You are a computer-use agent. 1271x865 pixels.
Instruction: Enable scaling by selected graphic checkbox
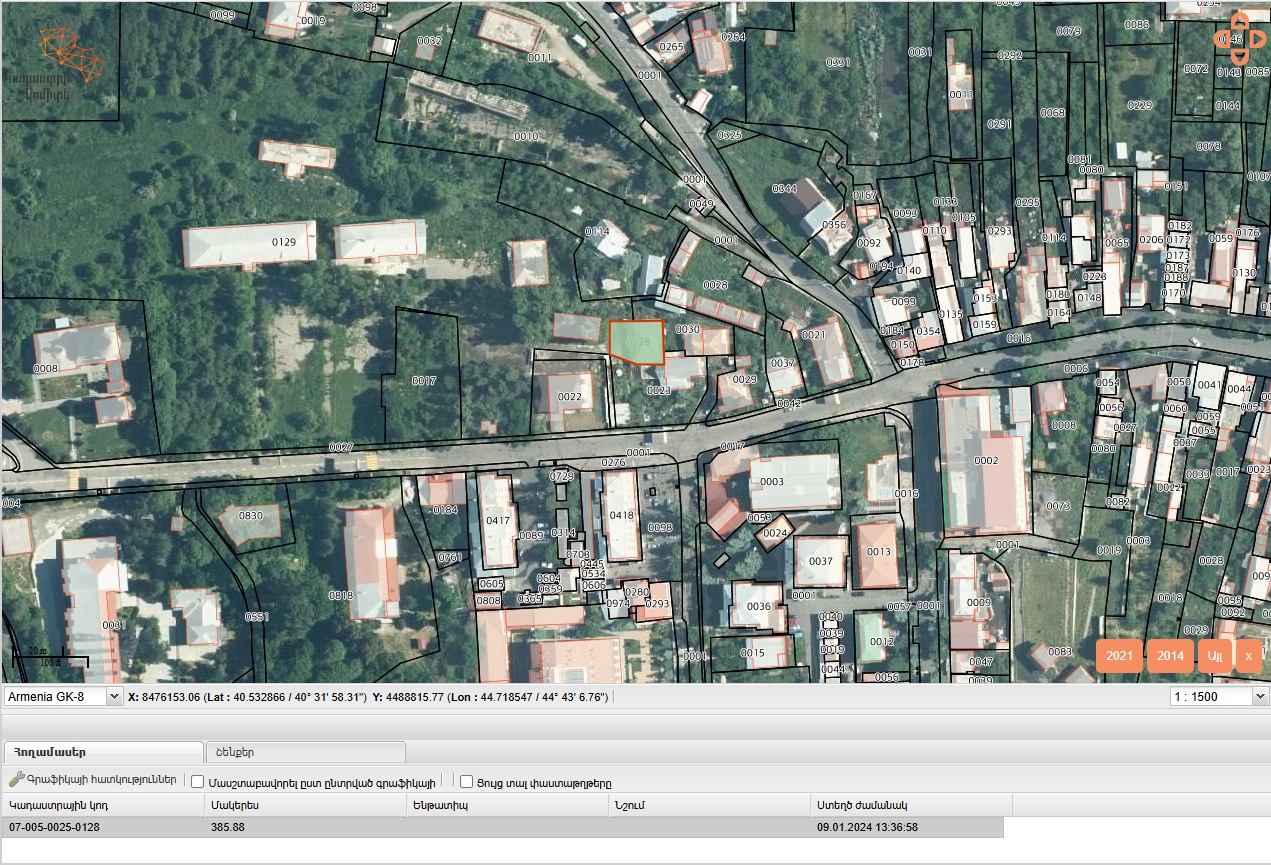tap(198, 782)
